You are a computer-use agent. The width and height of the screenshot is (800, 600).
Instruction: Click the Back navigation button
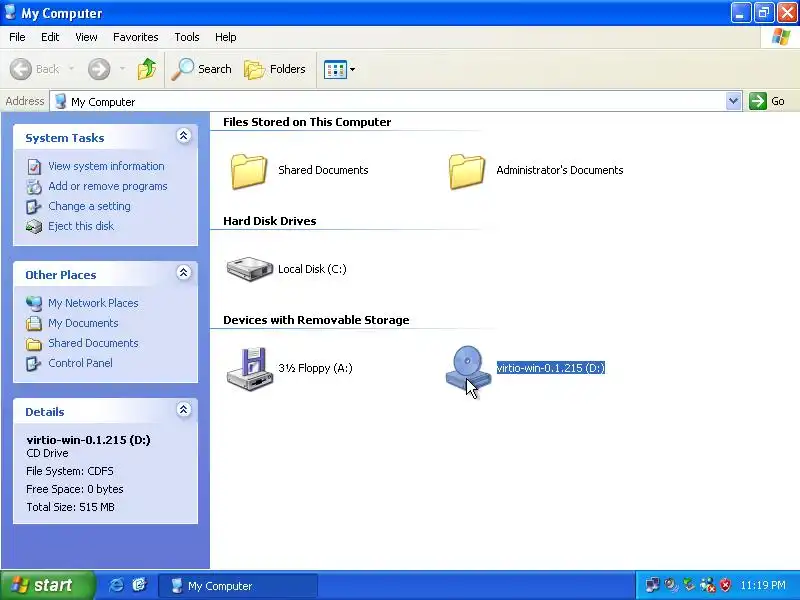tap(35, 69)
